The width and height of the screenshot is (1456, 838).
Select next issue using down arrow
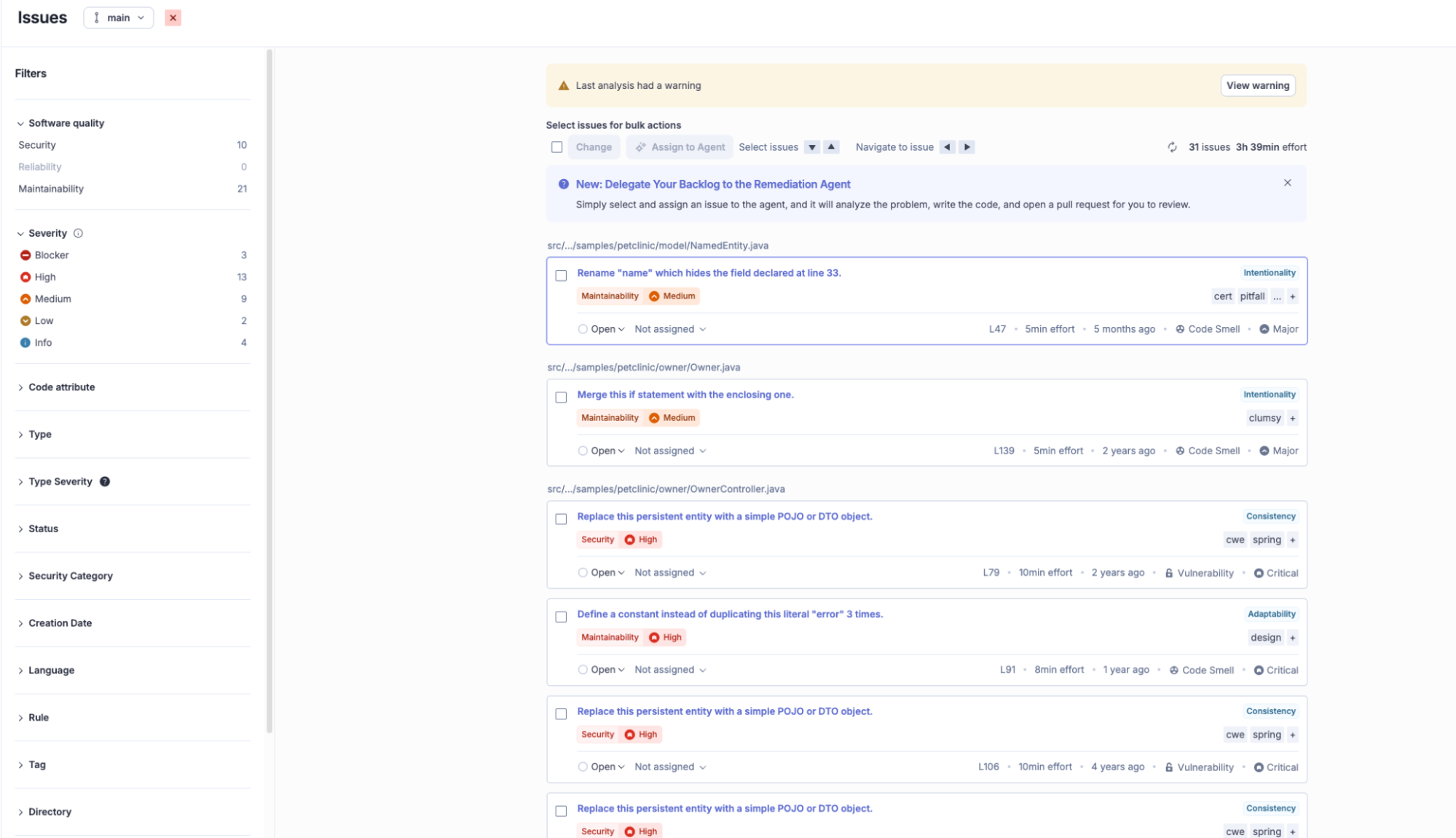click(811, 147)
